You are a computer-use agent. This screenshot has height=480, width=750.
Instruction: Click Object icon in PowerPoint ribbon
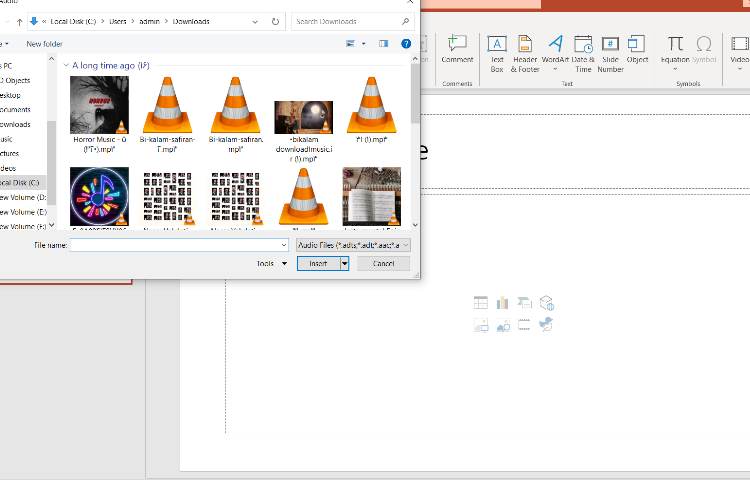pyautogui.click(x=637, y=49)
